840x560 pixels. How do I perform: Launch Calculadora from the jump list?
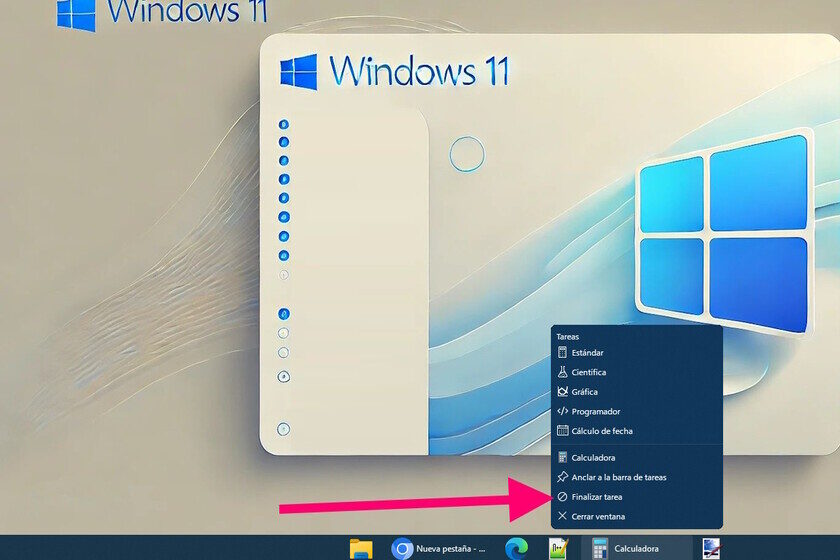click(x=636, y=458)
